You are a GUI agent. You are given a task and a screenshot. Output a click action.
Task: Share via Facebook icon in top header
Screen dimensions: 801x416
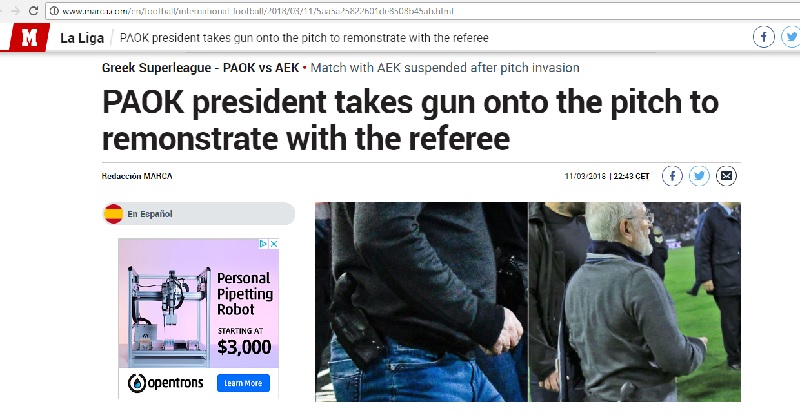pyautogui.click(x=764, y=37)
